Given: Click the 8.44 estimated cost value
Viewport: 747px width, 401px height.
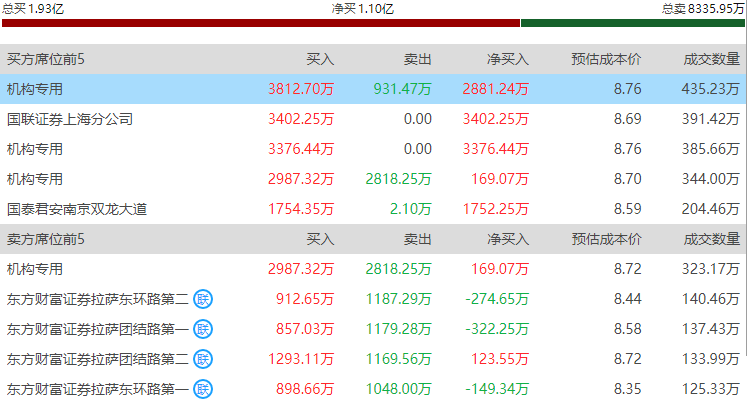Looking at the screenshot, I should (627, 299).
